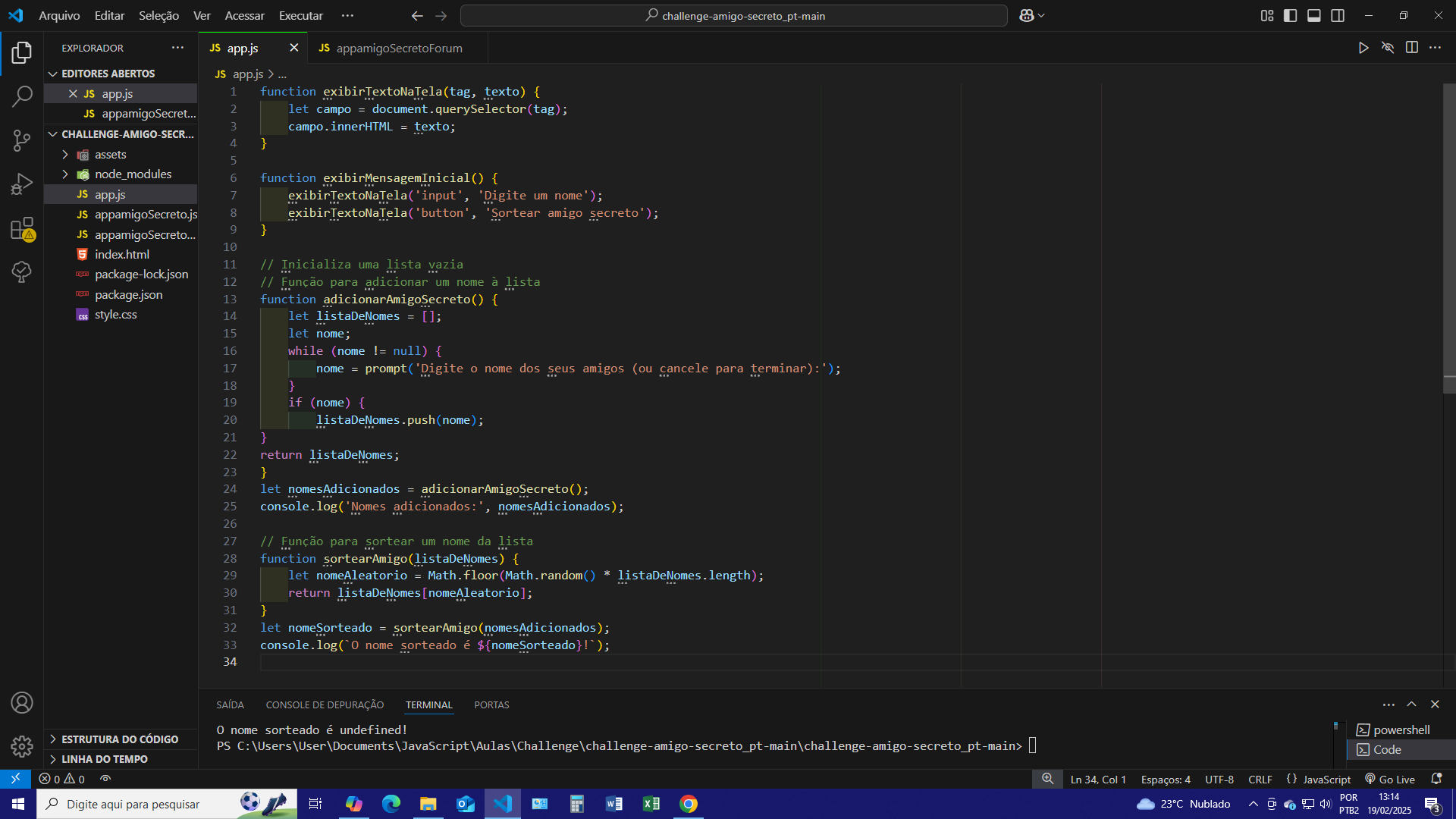Open Google Chrome from taskbar
Image resolution: width=1456 pixels, height=819 pixels.
pos(689,804)
